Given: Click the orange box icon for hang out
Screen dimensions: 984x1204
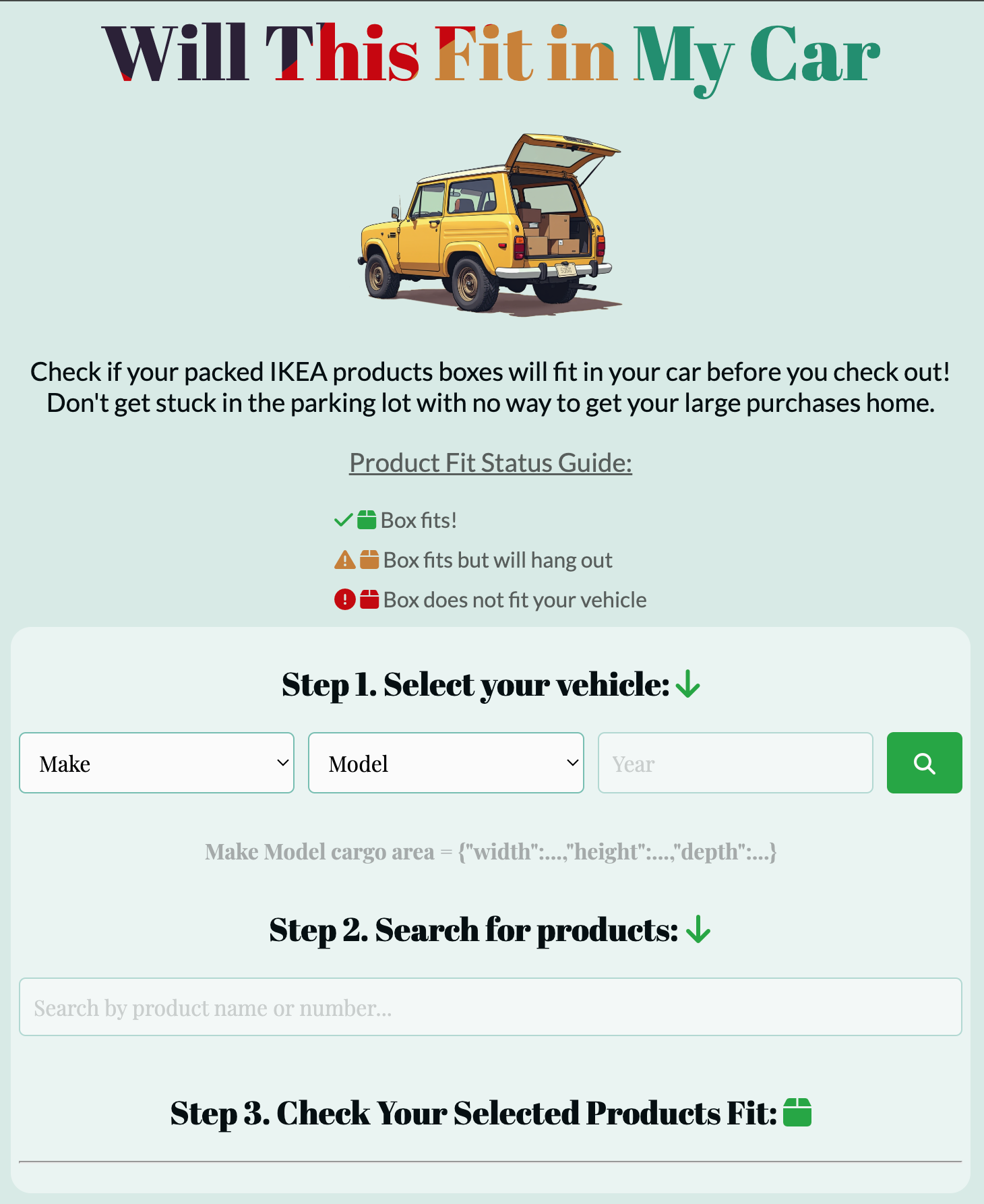Looking at the screenshot, I should pos(369,560).
